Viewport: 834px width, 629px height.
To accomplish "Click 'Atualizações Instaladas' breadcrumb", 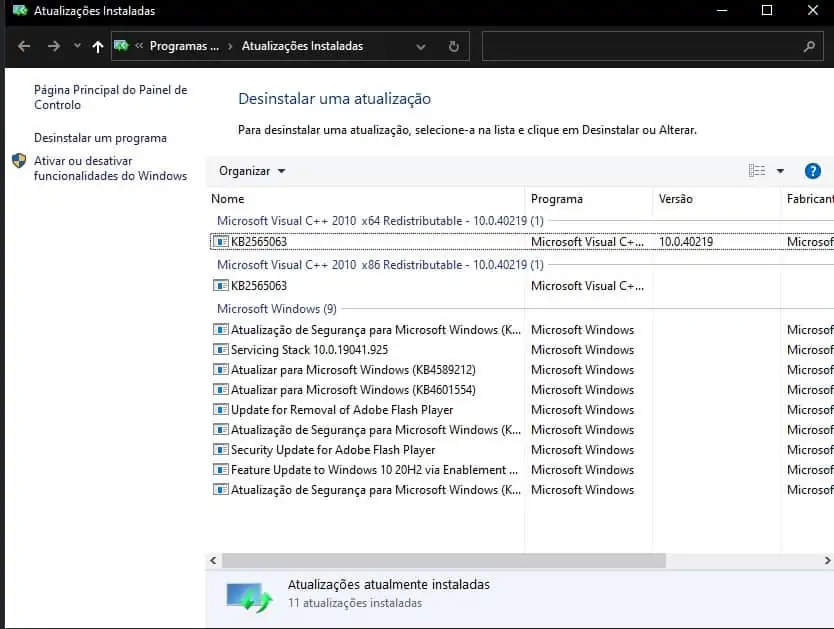I will 302,46.
